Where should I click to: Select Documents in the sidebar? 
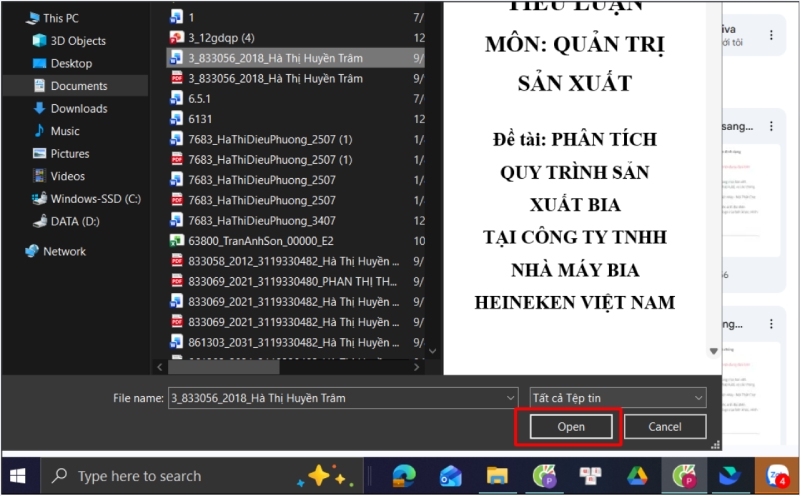click(75, 86)
